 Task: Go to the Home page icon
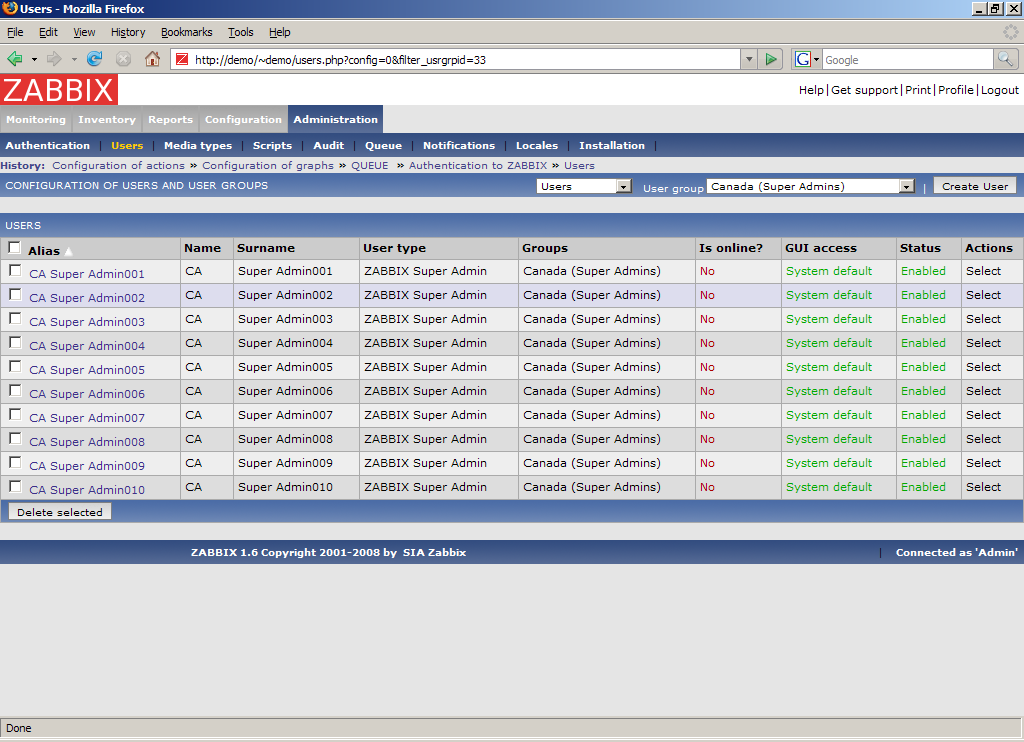click(x=152, y=59)
